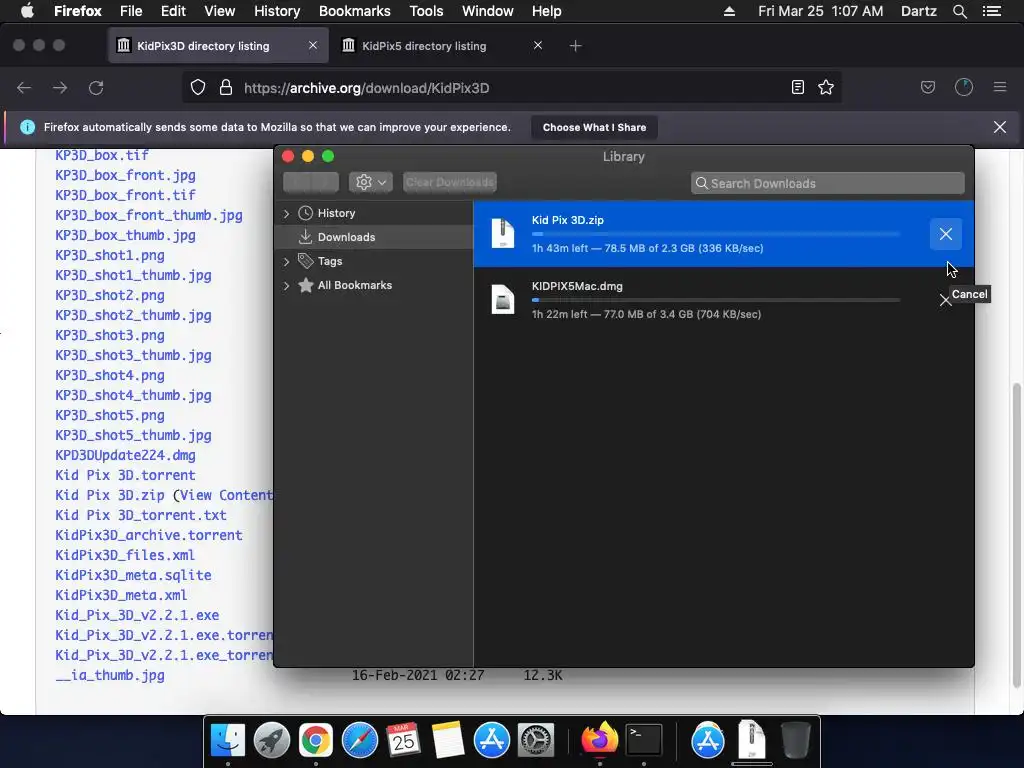1024x768 pixels.
Task: Expand the All Bookmarks tree item
Action: [x=286, y=285]
